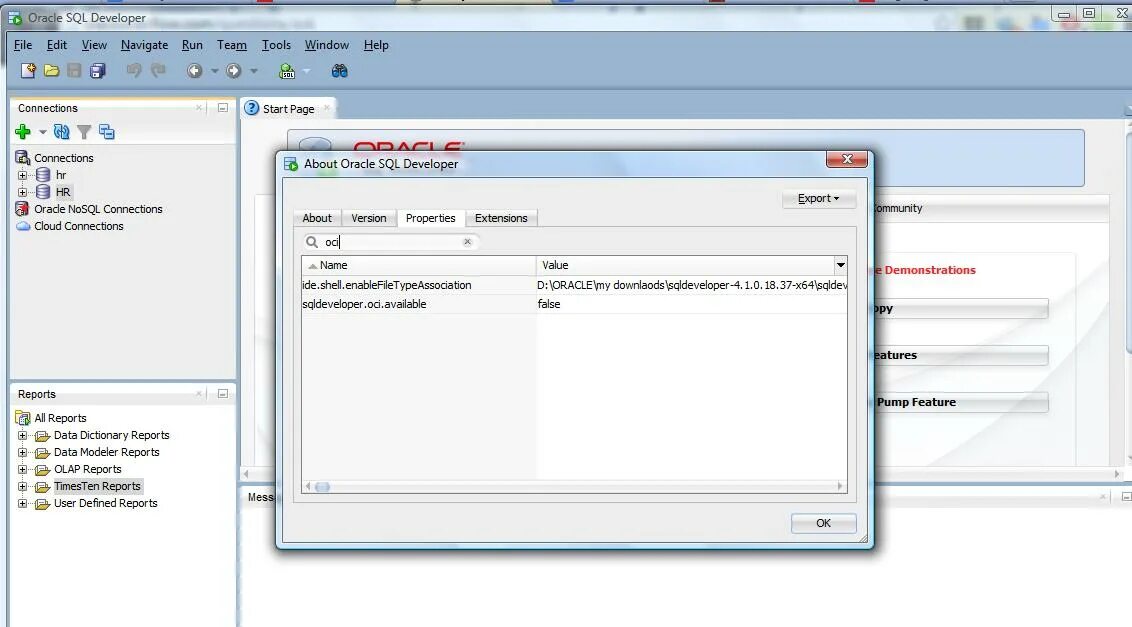Screen dimensions: 1132x627
Task: Expand TimesTen Reports folder
Action: pyautogui.click(x=22, y=486)
